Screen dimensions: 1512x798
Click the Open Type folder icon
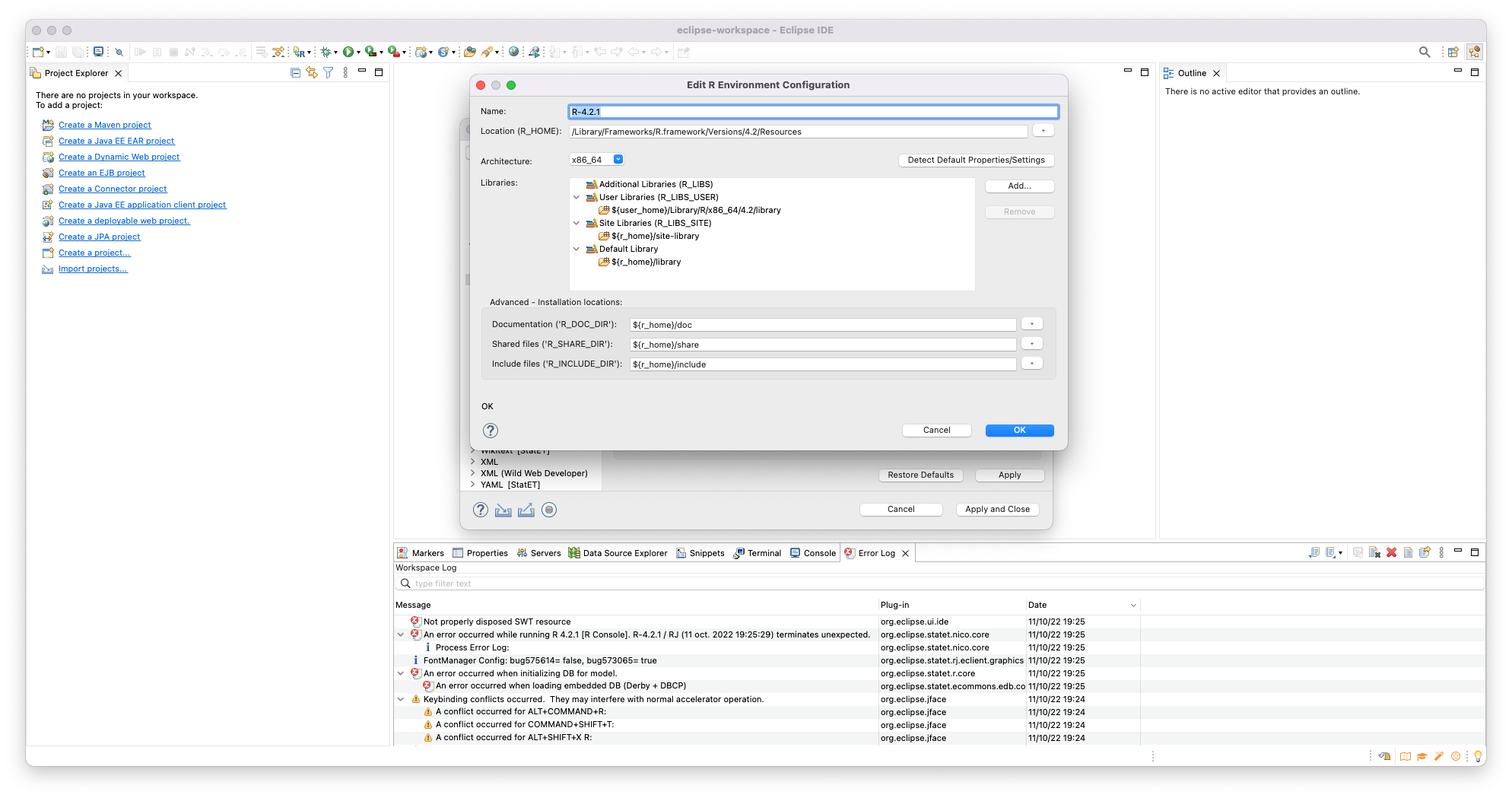[x=469, y=52]
